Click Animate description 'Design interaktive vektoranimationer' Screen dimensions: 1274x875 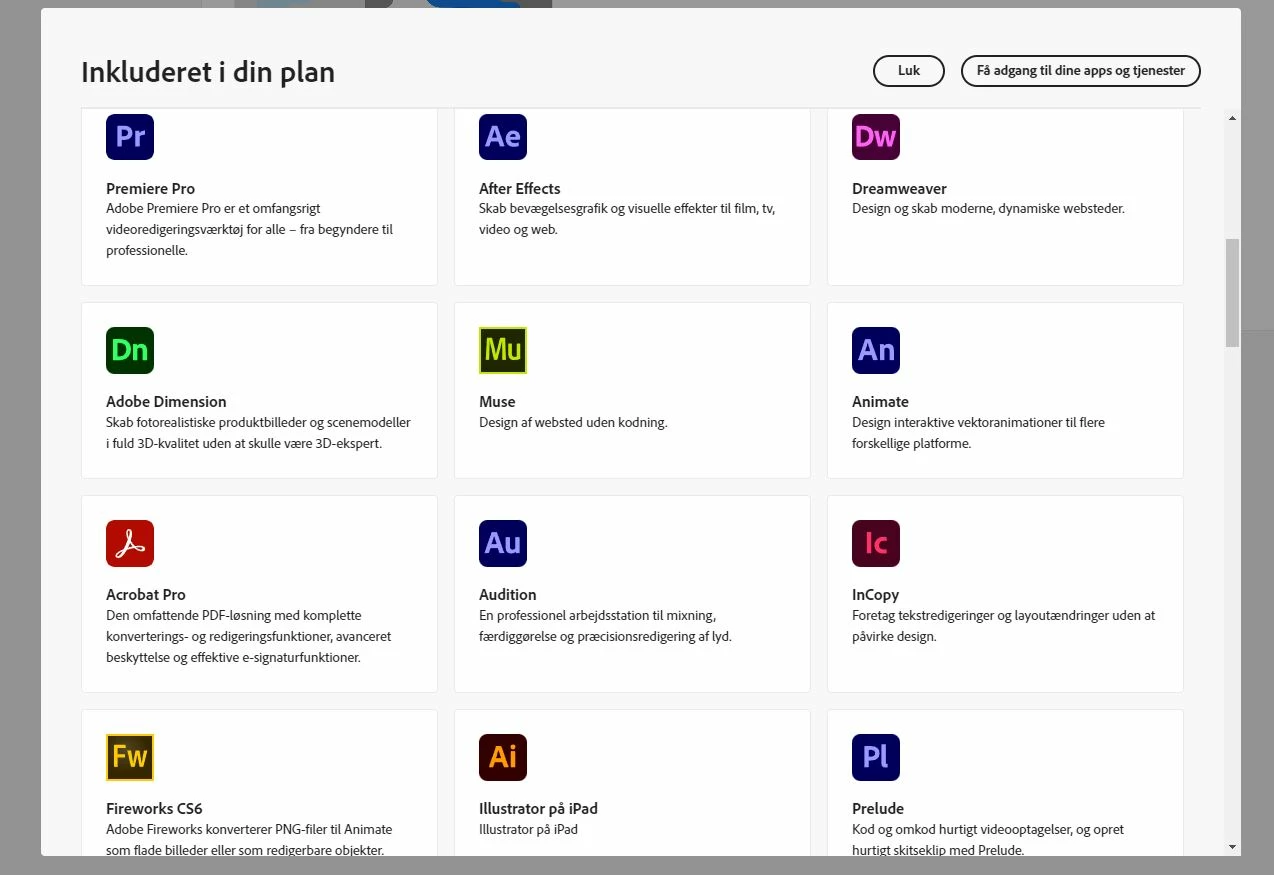tap(978, 432)
